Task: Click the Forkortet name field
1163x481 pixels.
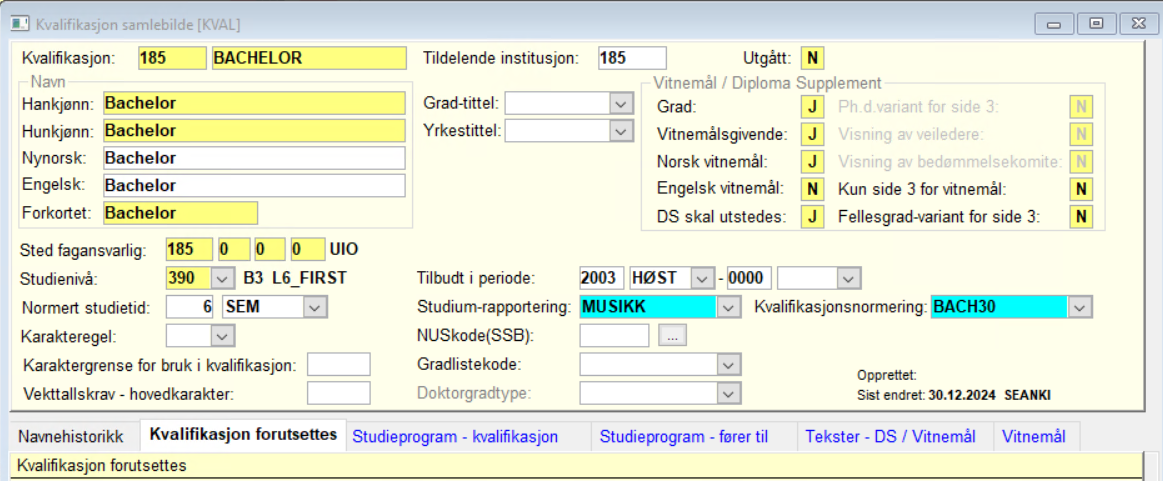Action: pos(180,213)
